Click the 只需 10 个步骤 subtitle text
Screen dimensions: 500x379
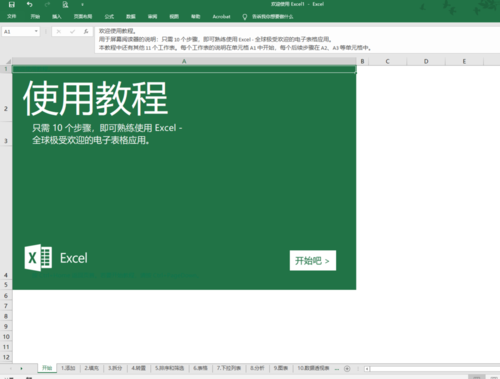tap(107, 134)
